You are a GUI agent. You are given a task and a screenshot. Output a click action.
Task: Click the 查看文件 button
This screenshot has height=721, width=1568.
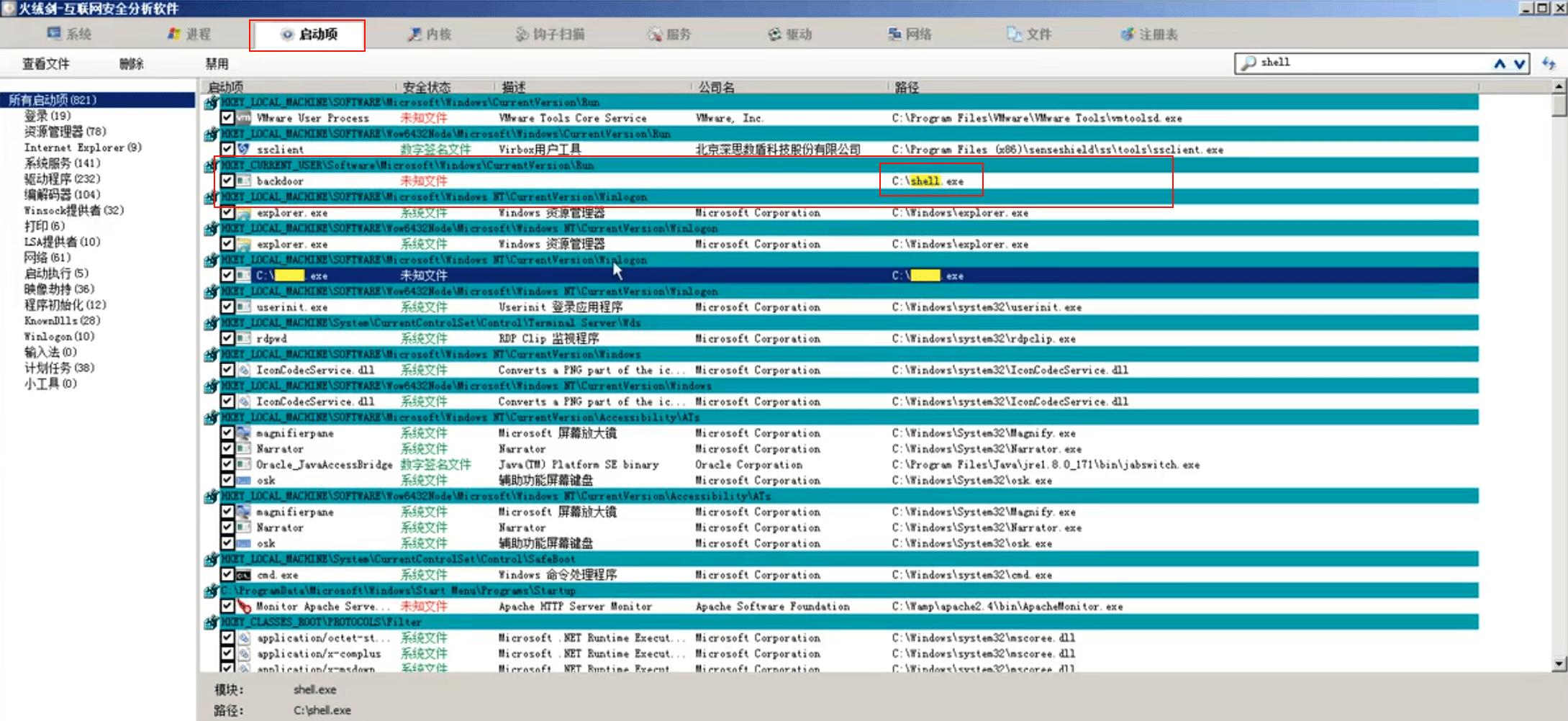tap(46, 64)
